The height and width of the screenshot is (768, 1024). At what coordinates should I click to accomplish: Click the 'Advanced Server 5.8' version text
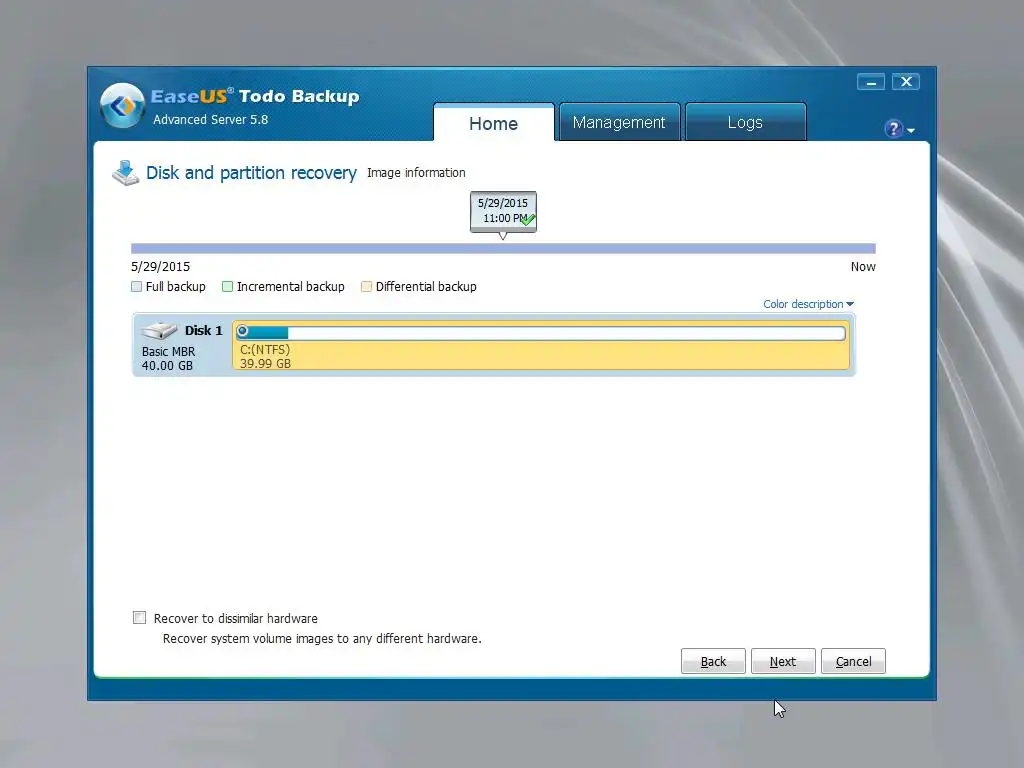pos(210,120)
